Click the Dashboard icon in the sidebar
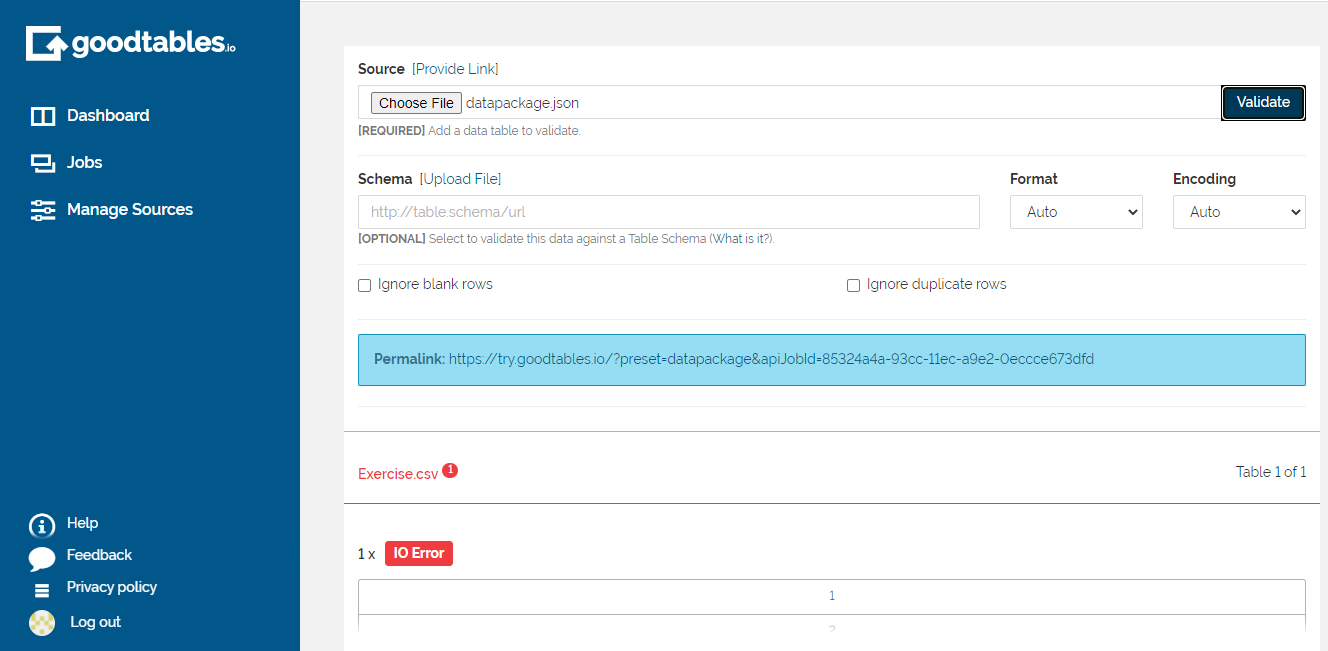Viewport: 1328px width, 651px height. pos(43,116)
